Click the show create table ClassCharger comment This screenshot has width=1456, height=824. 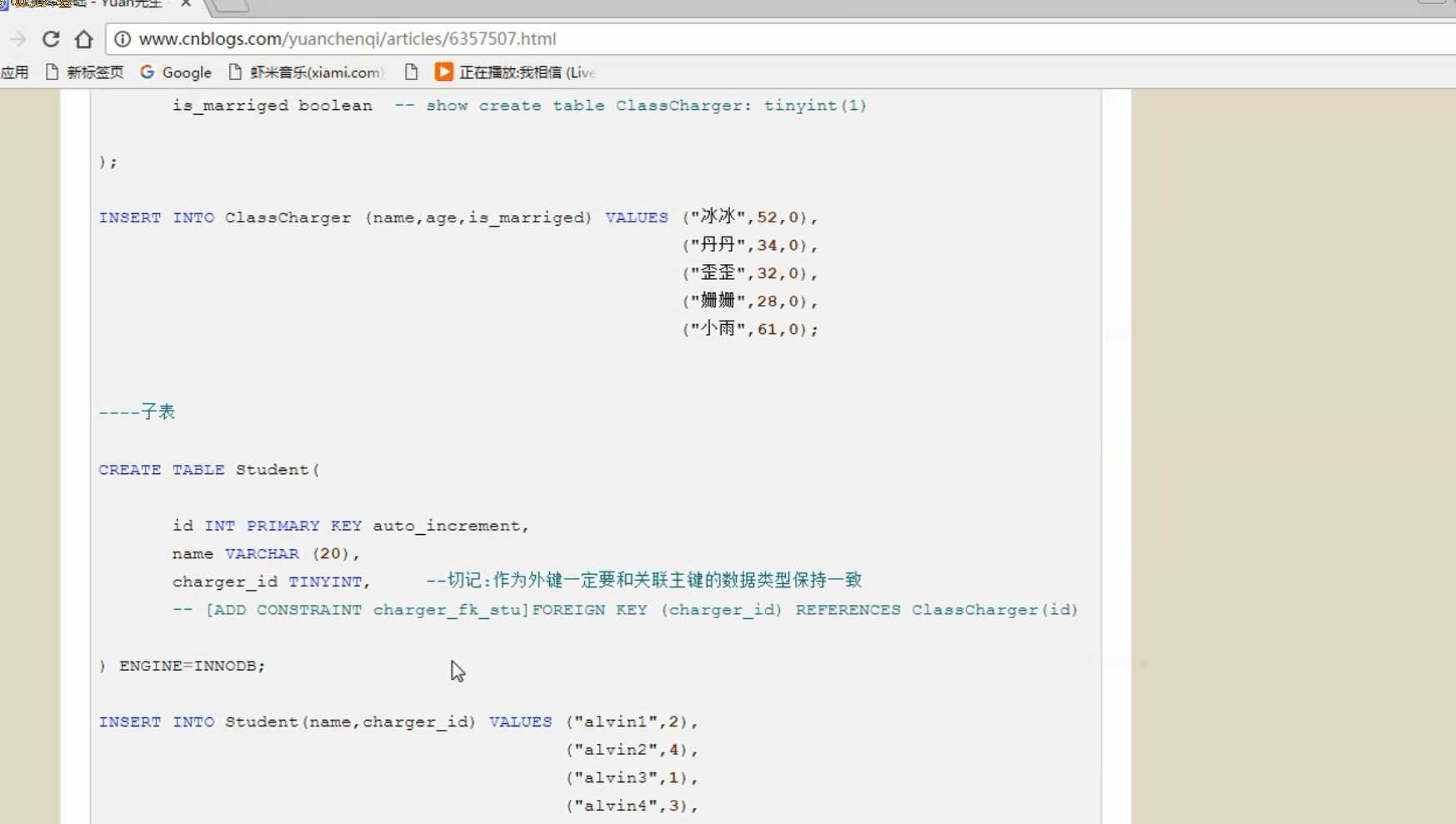[631, 106]
